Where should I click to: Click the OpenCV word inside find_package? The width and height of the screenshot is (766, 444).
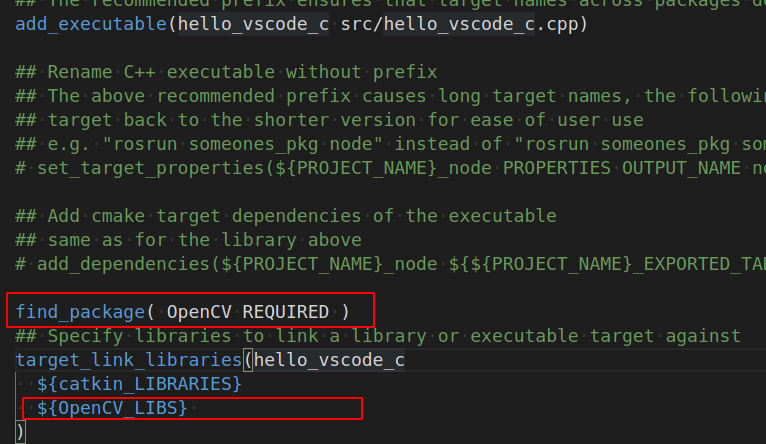point(199,312)
